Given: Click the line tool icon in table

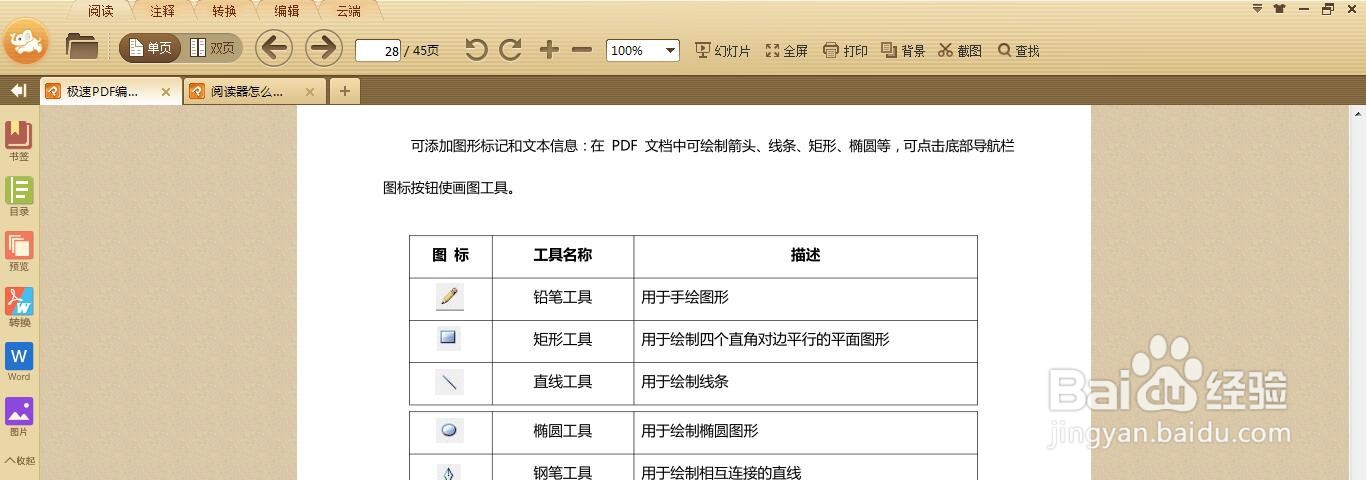Looking at the screenshot, I should click(449, 381).
